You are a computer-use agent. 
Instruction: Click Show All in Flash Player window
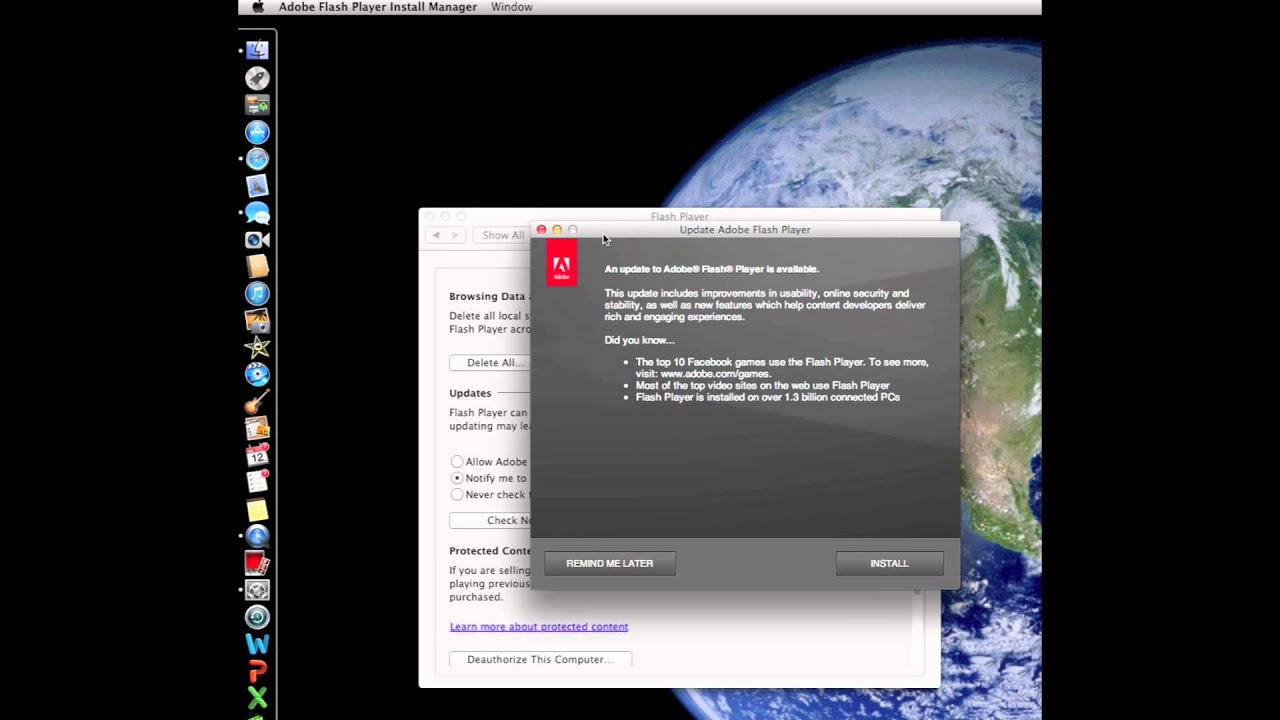(x=502, y=235)
